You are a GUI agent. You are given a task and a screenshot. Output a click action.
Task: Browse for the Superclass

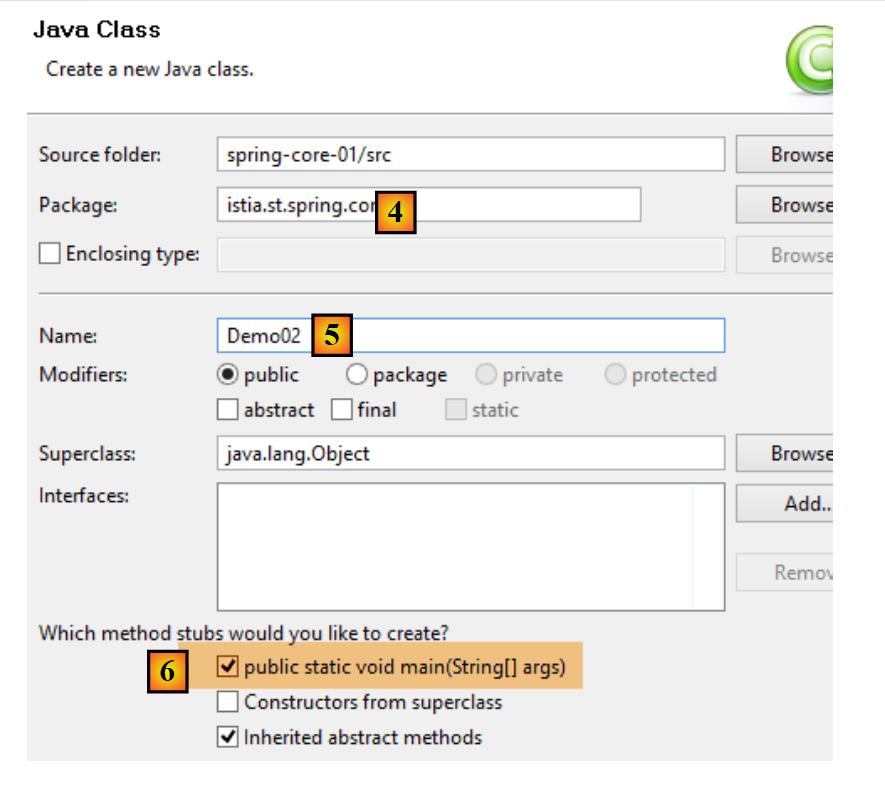coord(786,453)
